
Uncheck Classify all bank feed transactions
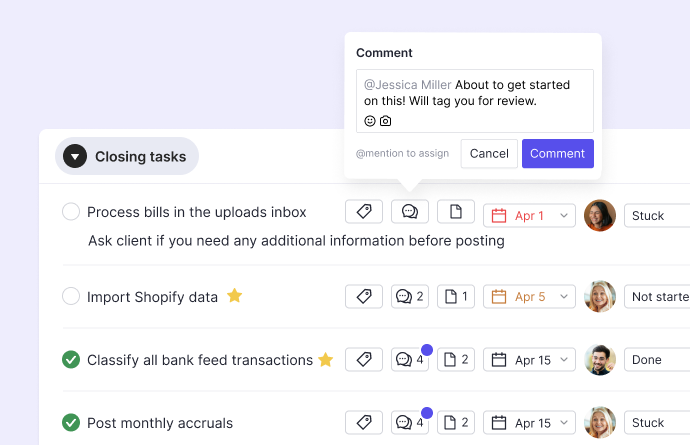pyautogui.click(x=71, y=360)
